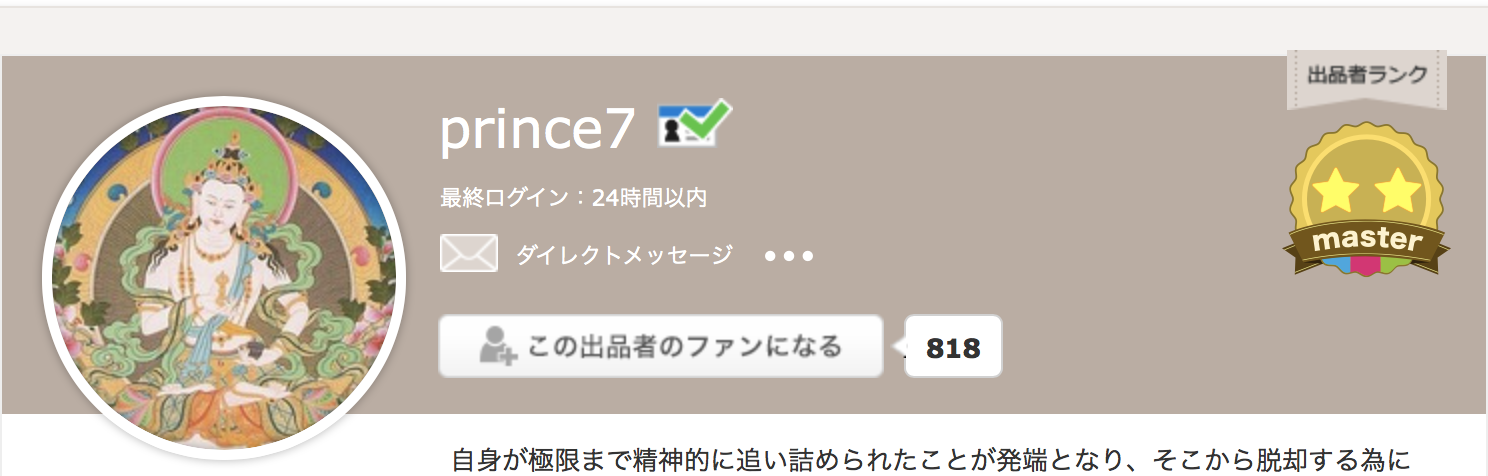Screen dimensions: 1488x476
Task: Click the 最終ログイン:24時間以内 status text
Action: pyautogui.click(x=574, y=198)
